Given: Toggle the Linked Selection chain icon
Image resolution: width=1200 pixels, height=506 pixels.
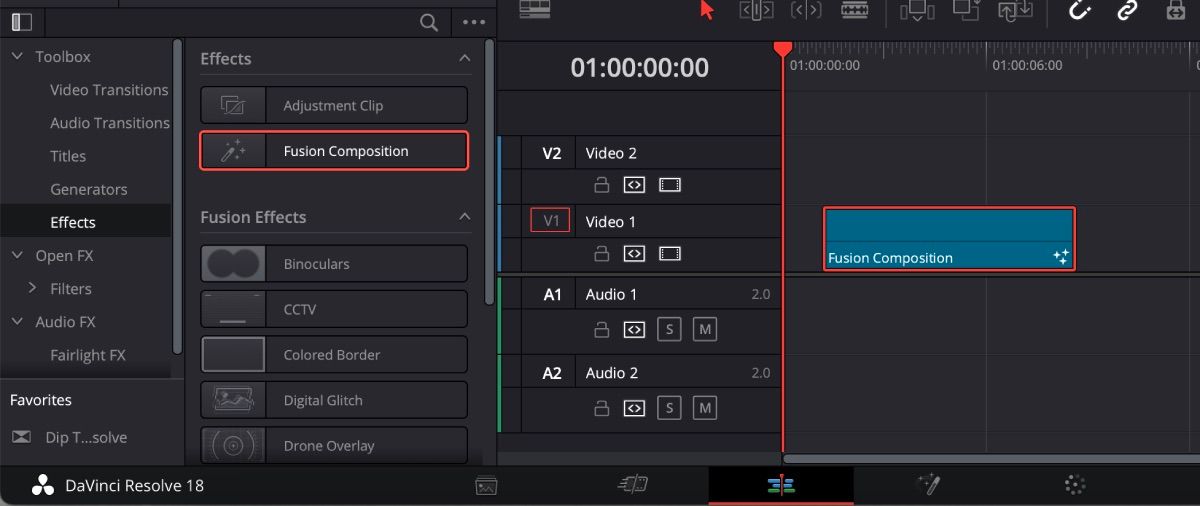Looking at the screenshot, I should 1127,10.
